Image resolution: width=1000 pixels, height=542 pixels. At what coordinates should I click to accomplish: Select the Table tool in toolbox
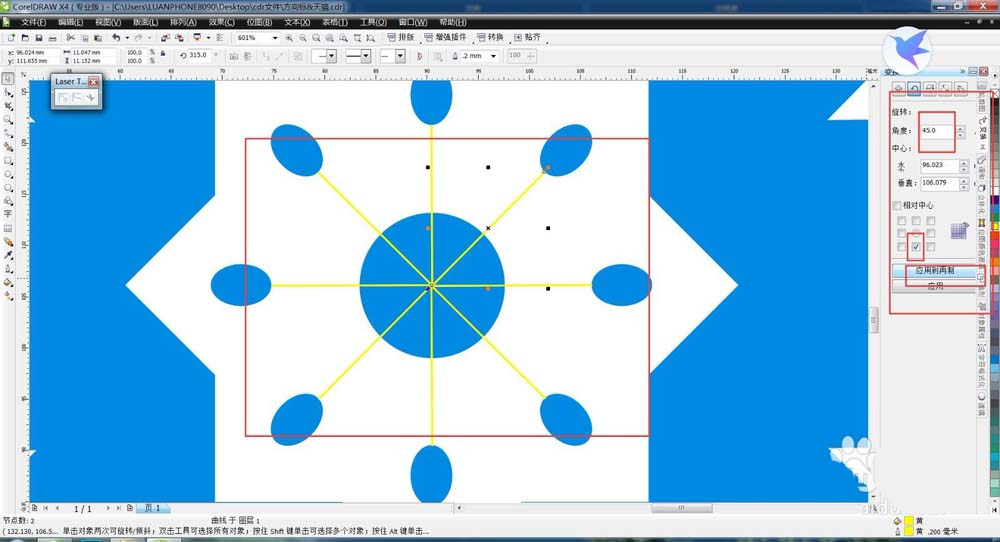tap(8, 228)
